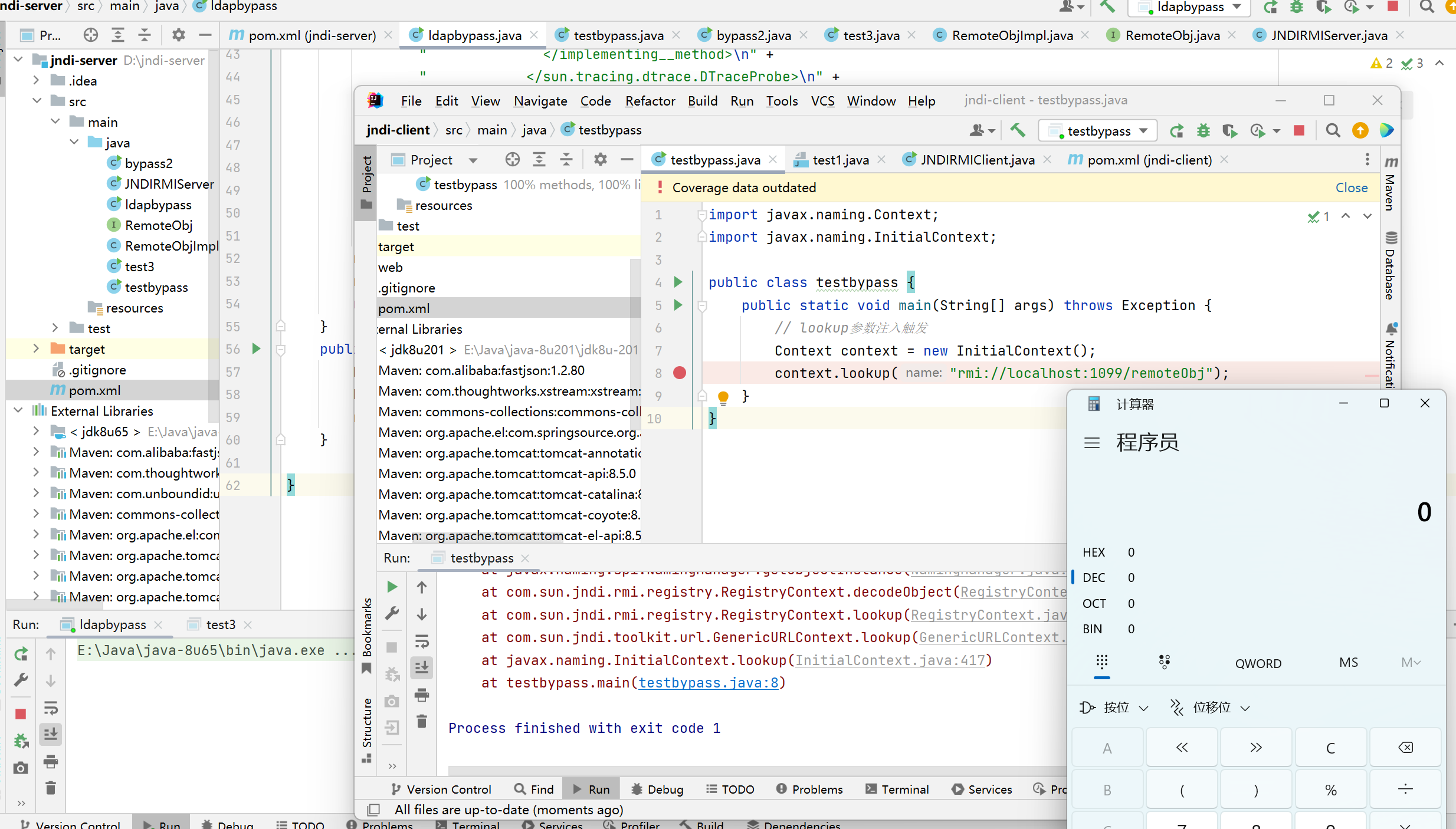
Task: Open the testbypass run configuration dropdown
Action: tap(1098, 130)
